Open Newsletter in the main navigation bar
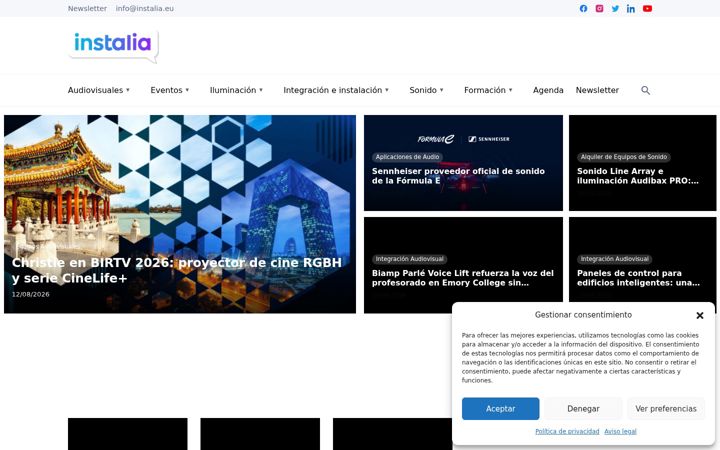 597,90
